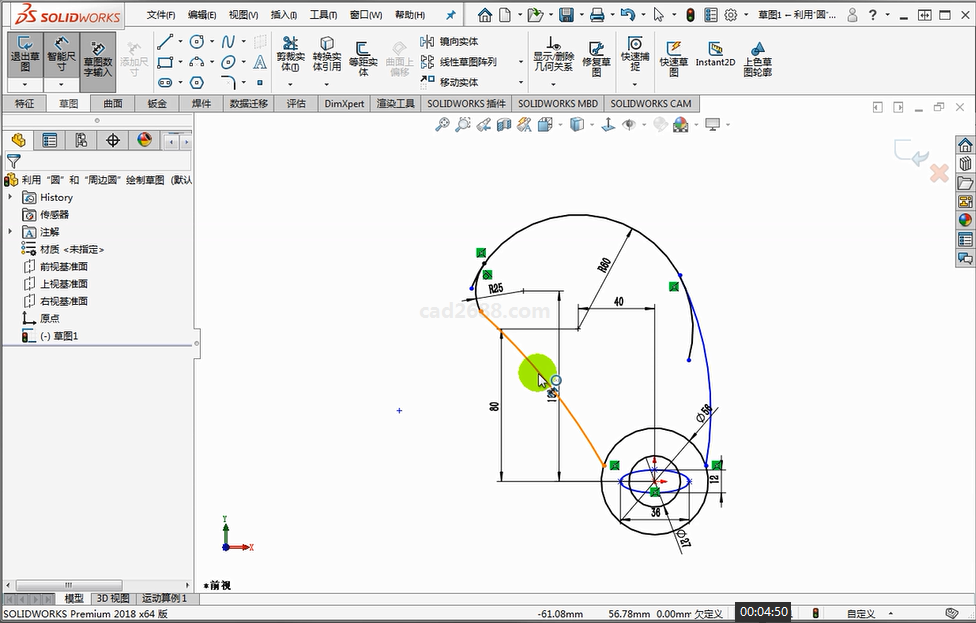Expand the 注解 (Annotations) tree node
Screen dimensions: 976x623
10,232
